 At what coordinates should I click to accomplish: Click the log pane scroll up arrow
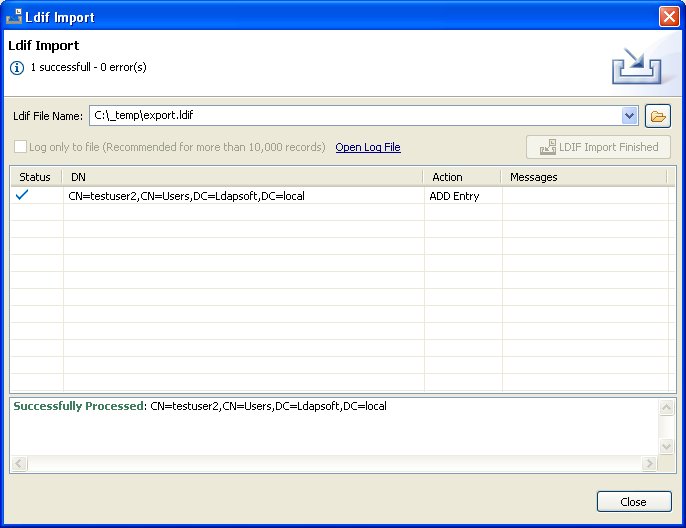click(666, 407)
